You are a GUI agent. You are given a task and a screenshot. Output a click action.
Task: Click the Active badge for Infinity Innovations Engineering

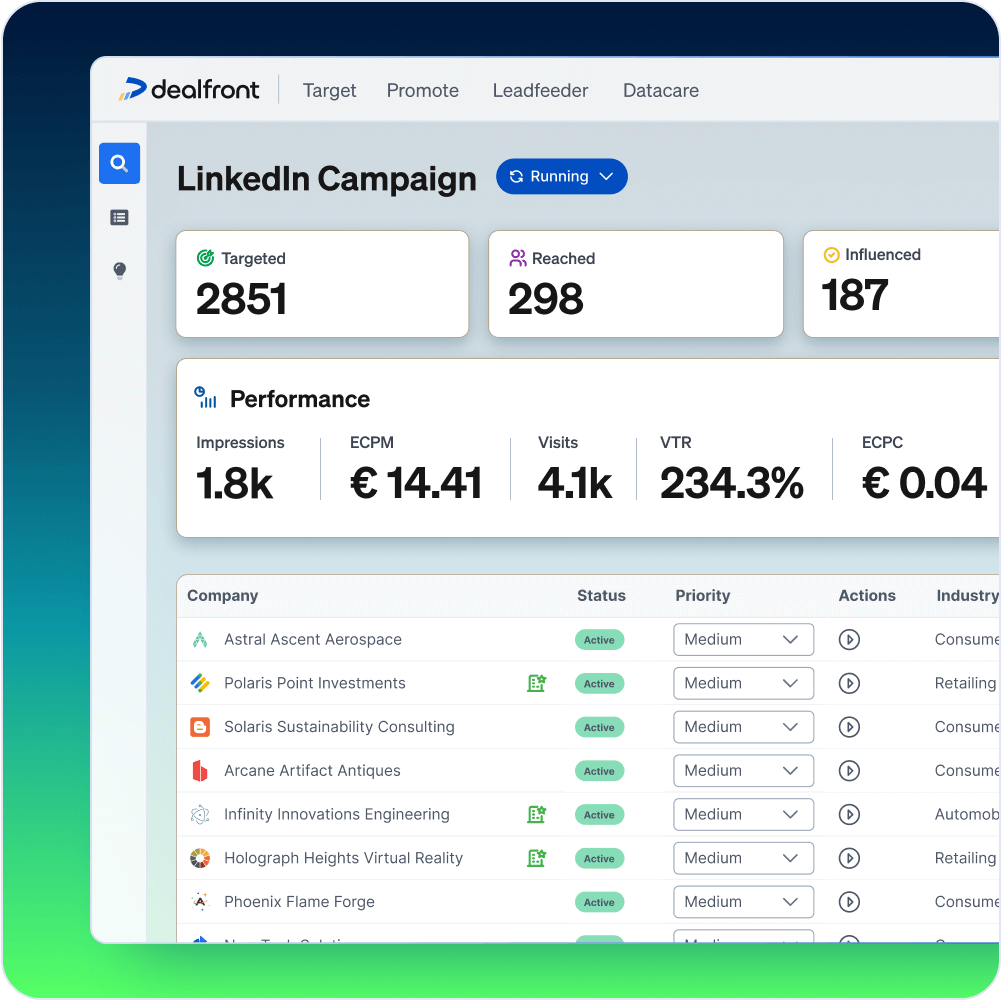pos(599,815)
